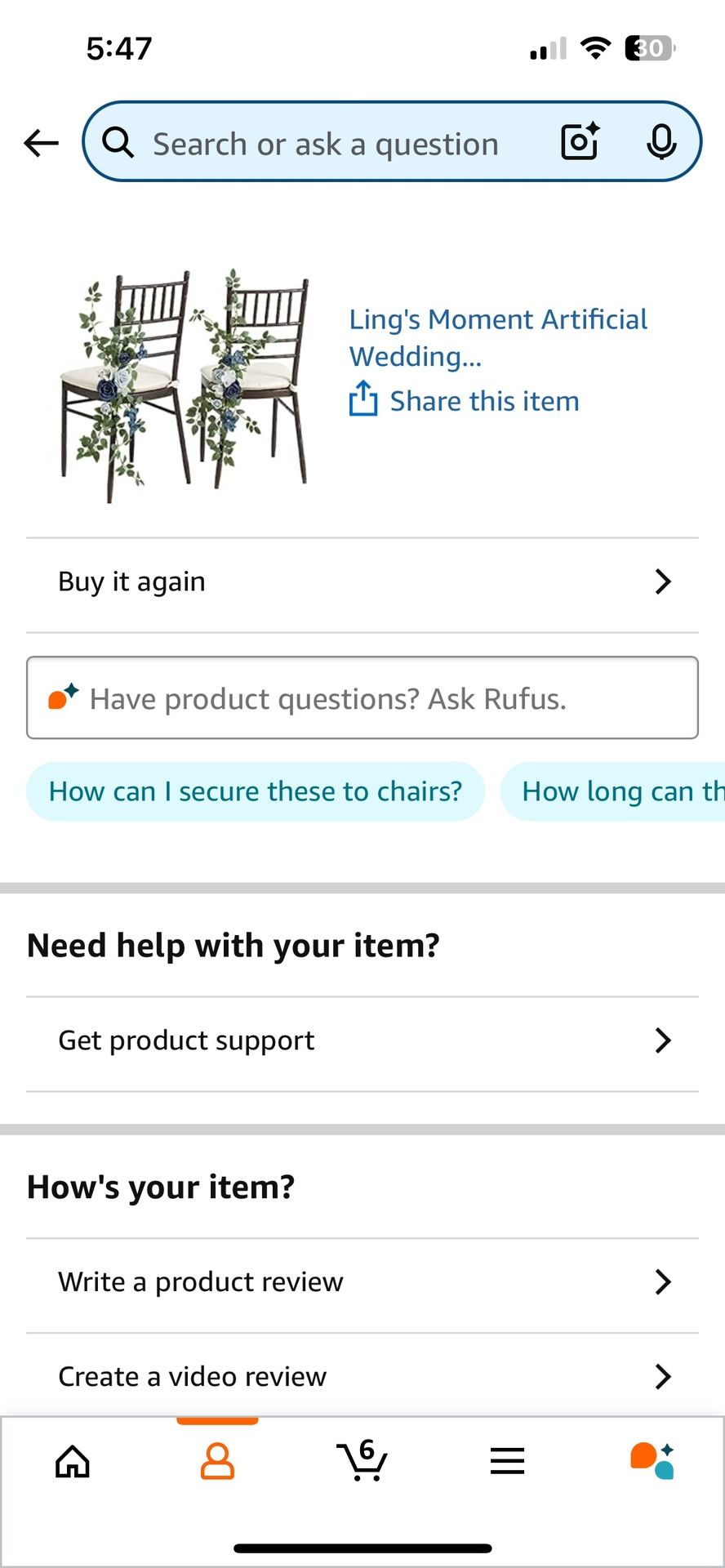Tap the back arrow icon

[x=41, y=143]
